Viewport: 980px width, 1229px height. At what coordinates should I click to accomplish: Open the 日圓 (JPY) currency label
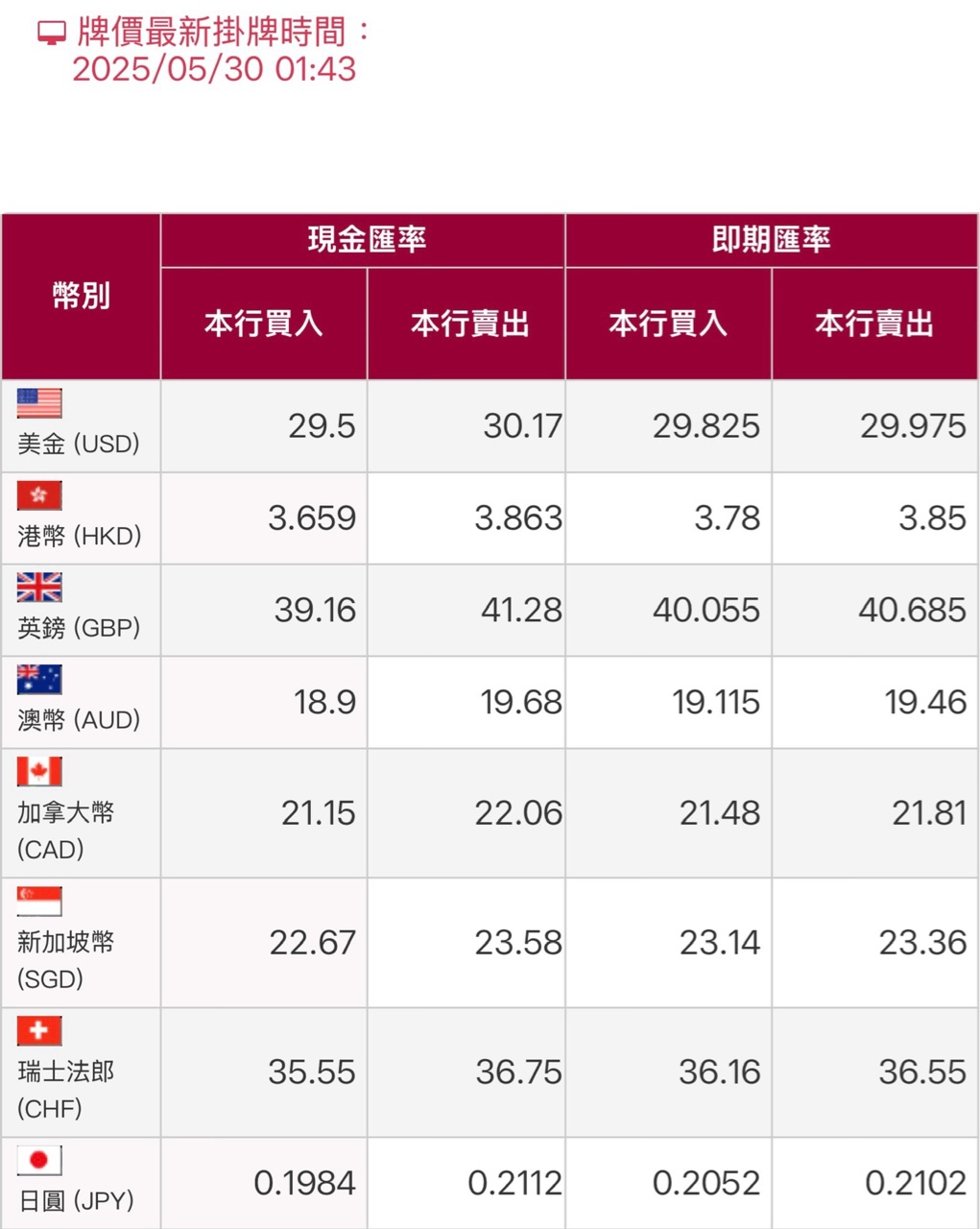[77, 1200]
